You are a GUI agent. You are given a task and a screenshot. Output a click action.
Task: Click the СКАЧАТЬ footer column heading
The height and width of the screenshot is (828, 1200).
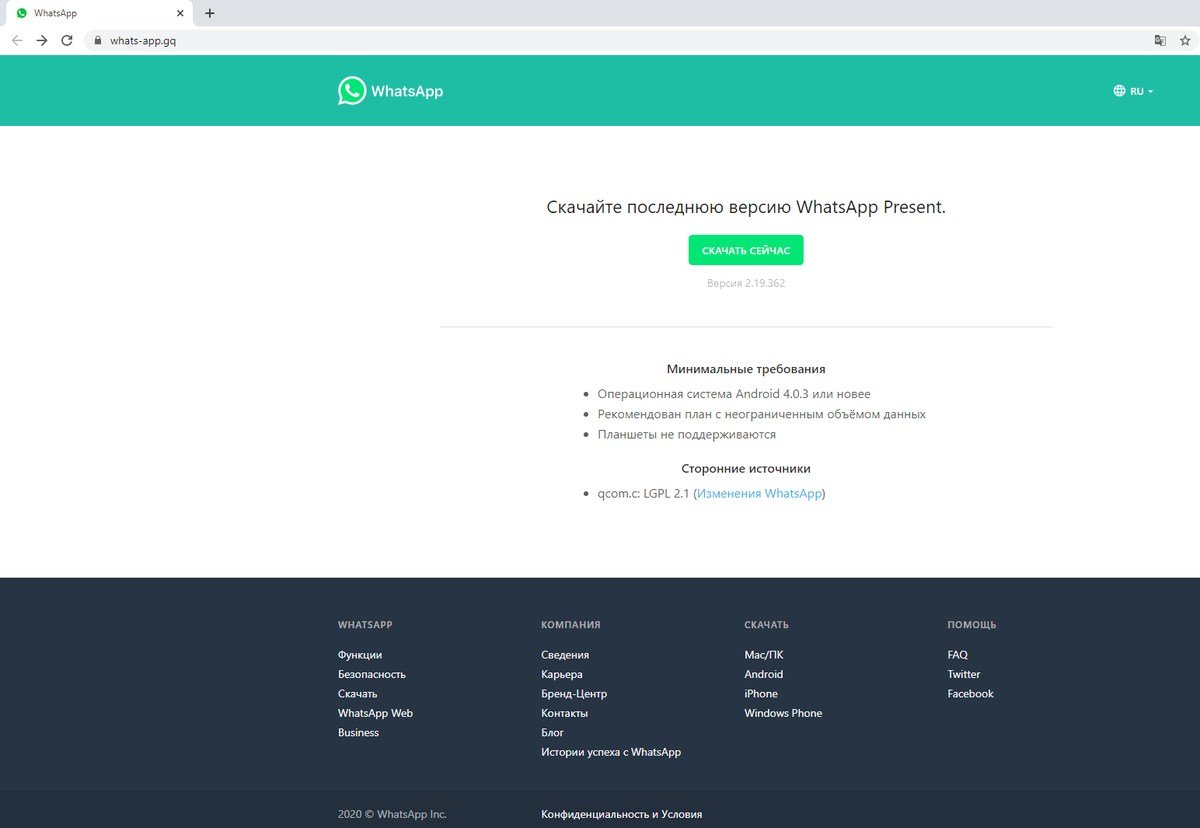coord(767,625)
